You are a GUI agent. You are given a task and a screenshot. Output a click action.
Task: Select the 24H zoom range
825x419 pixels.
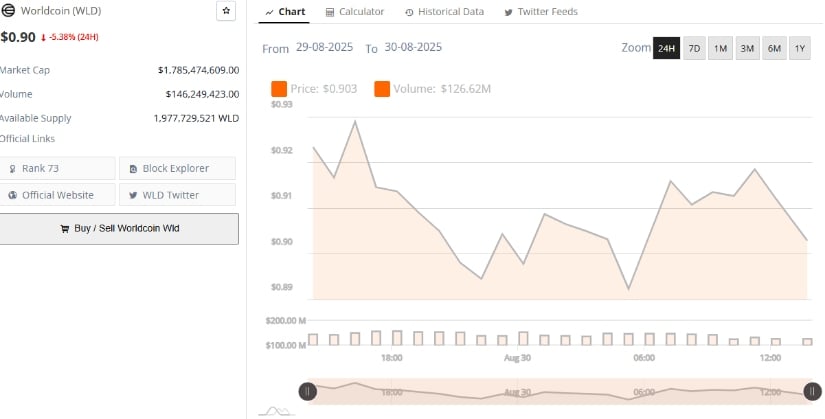click(666, 48)
